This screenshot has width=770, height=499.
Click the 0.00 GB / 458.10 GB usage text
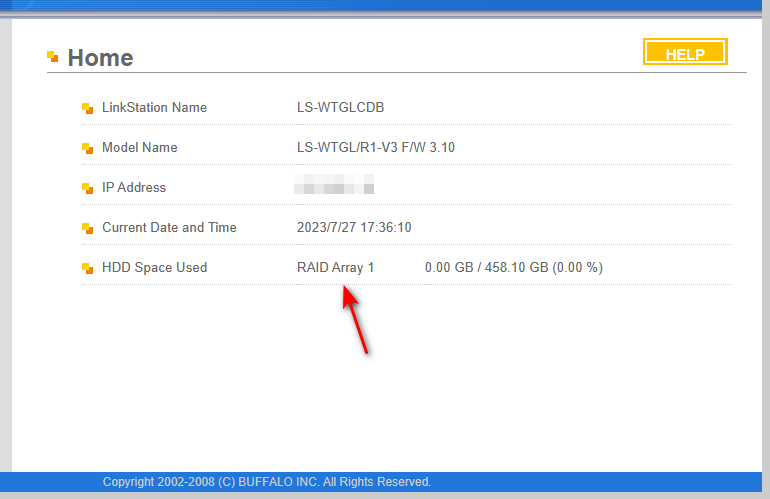[x=513, y=267]
